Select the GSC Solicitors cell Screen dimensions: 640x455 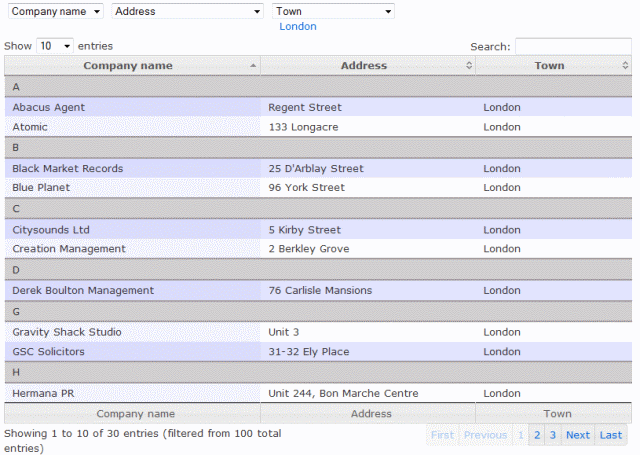(132, 352)
